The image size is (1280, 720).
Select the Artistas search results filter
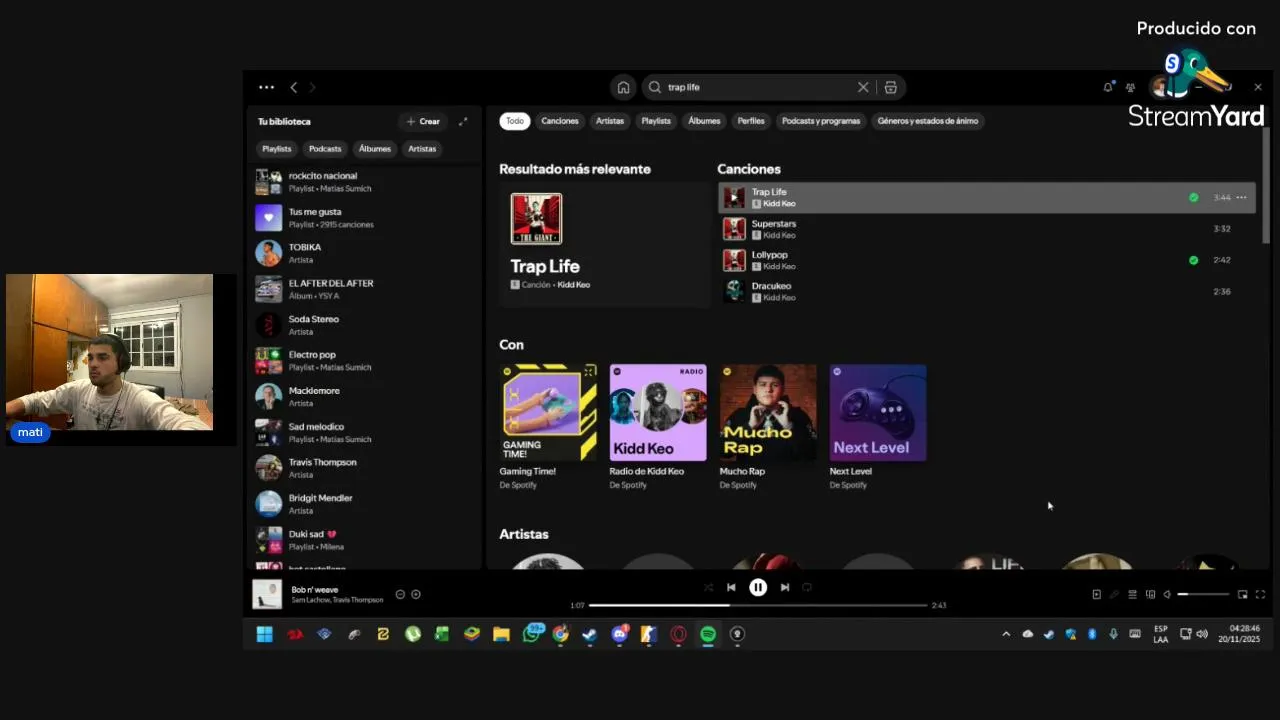pyautogui.click(x=610, y=121)
